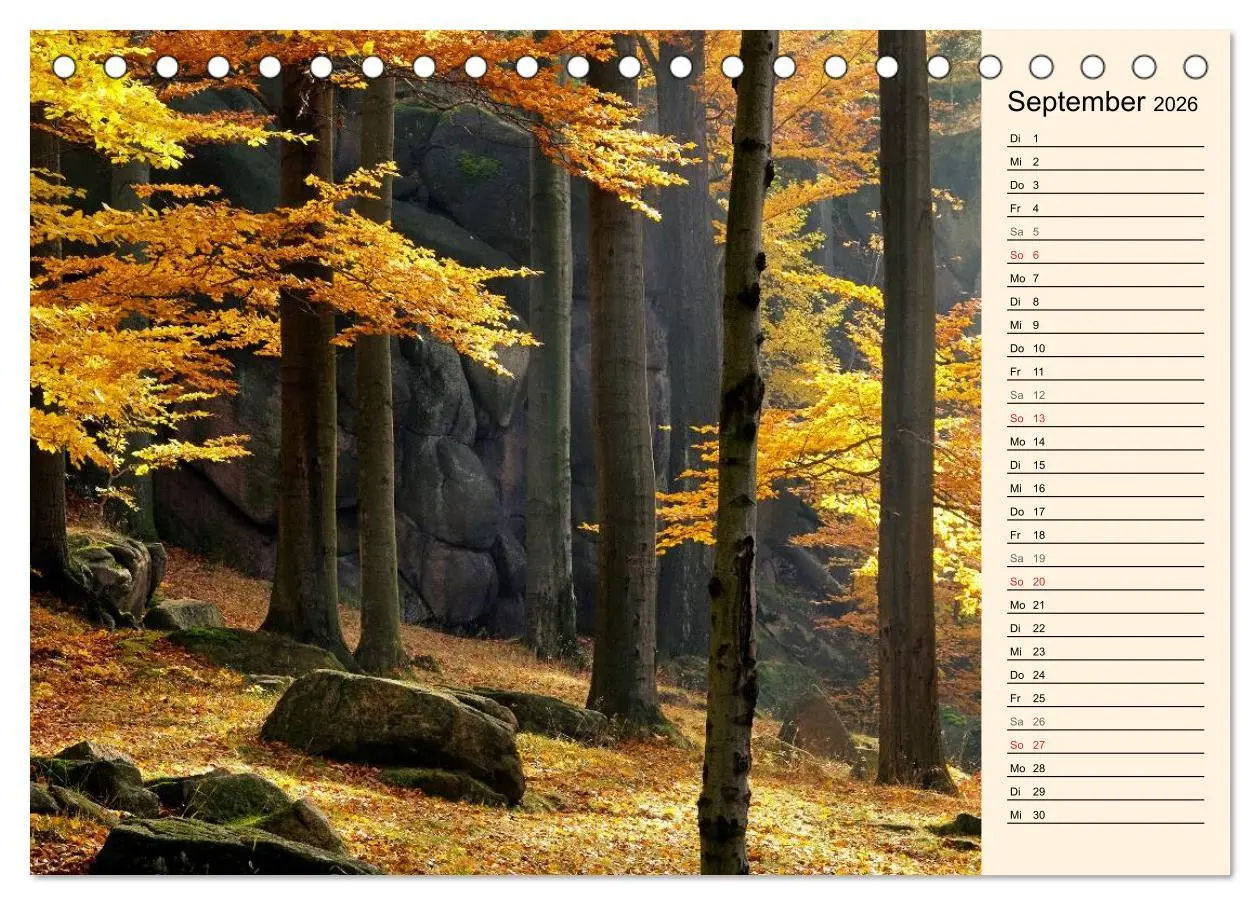Screen dimensions: 1260x905
Task: Select the red row So 13
Action: [x=1105, y=417]
